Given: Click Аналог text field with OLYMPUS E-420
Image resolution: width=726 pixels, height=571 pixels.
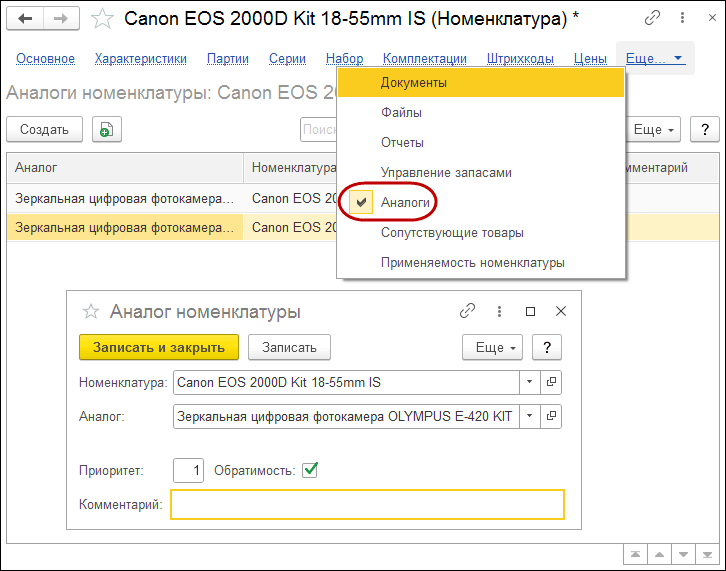Looking at the screenshot, I should [346, 416].
